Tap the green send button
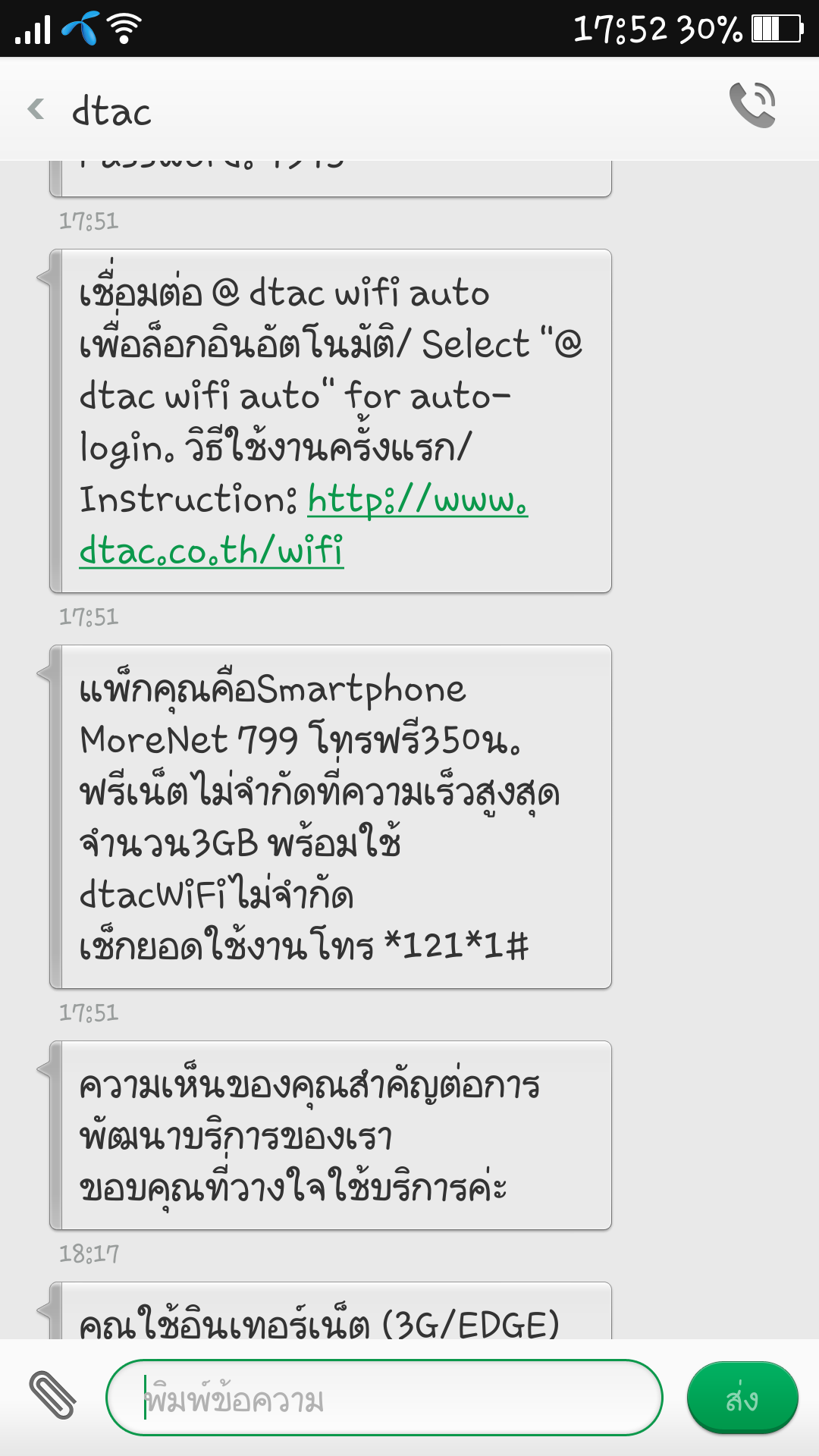The image size is (819, 1456). coord(742,1398)
